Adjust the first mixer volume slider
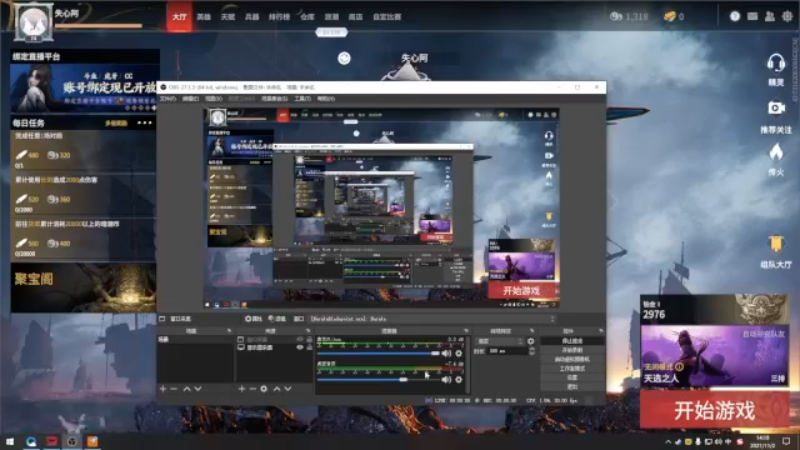This screenshot has height=450, width=800. pos(378,353)
